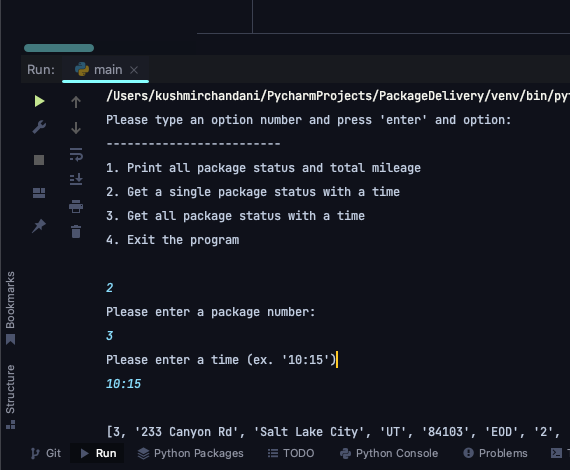Image resolution: width=570 pixels, height=470 pixels.
Task: Open the Python Console tool window
Action: click(x=389, y=453)
